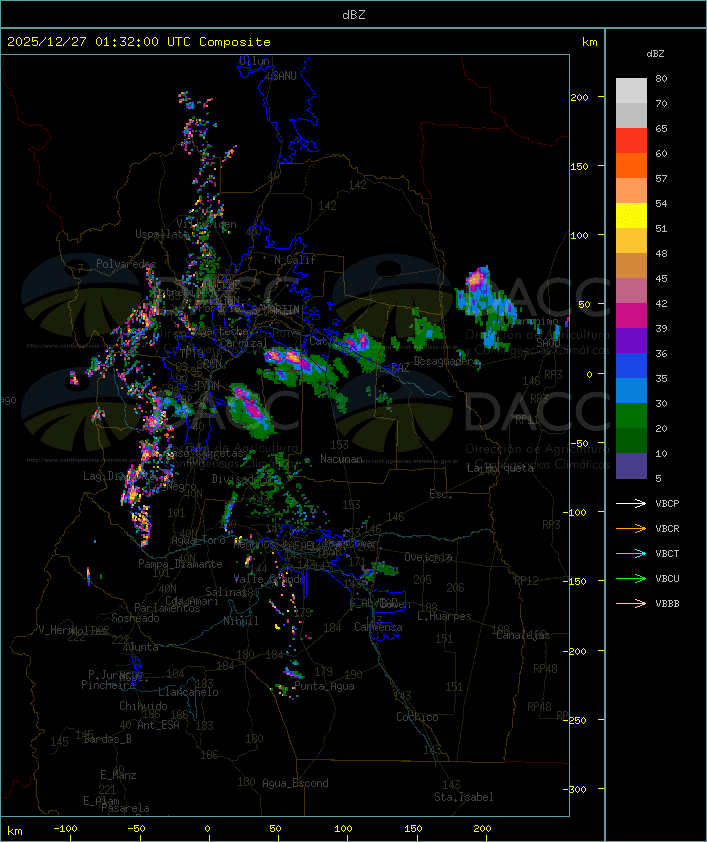Click the VBCU legend label
Image resolution: width=707 pixels, height=842 pixels.
667,579
